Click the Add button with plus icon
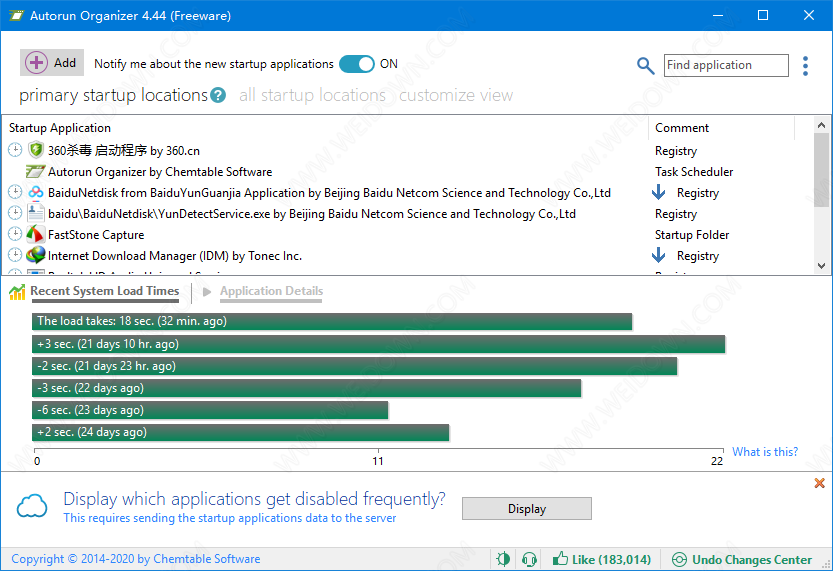The height and width of the screenshot is (571, 833). (52, 63)
